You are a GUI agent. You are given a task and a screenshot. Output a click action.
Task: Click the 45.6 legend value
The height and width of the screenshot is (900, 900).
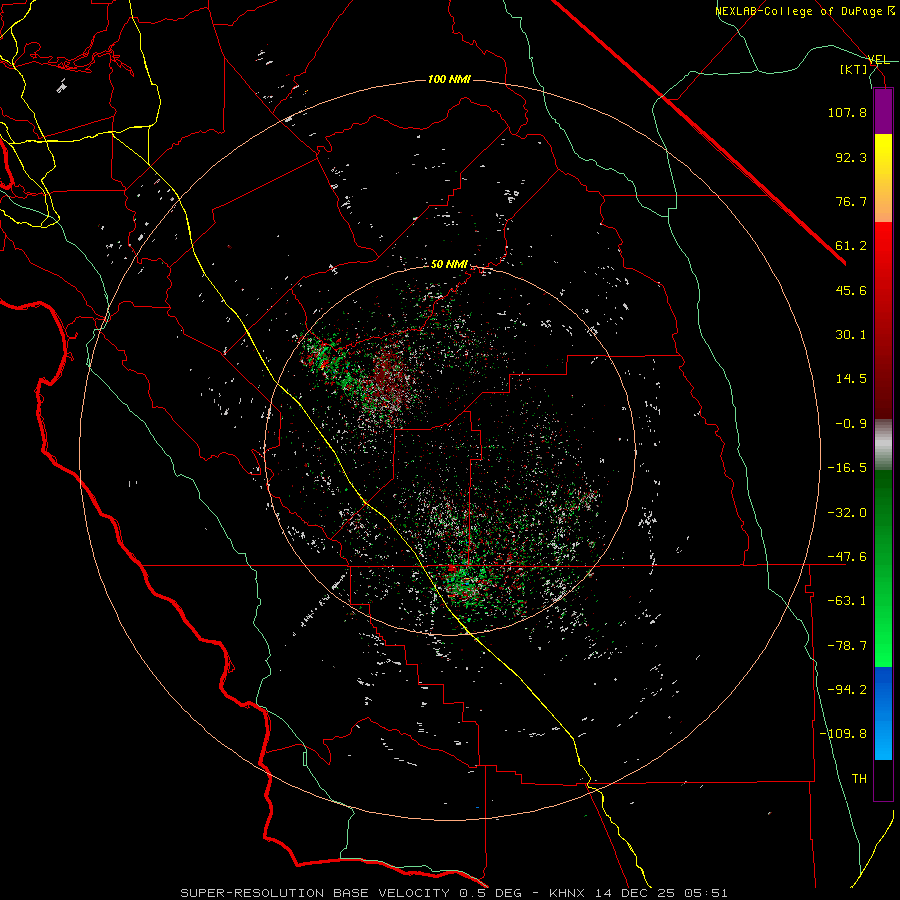(851, 290)
